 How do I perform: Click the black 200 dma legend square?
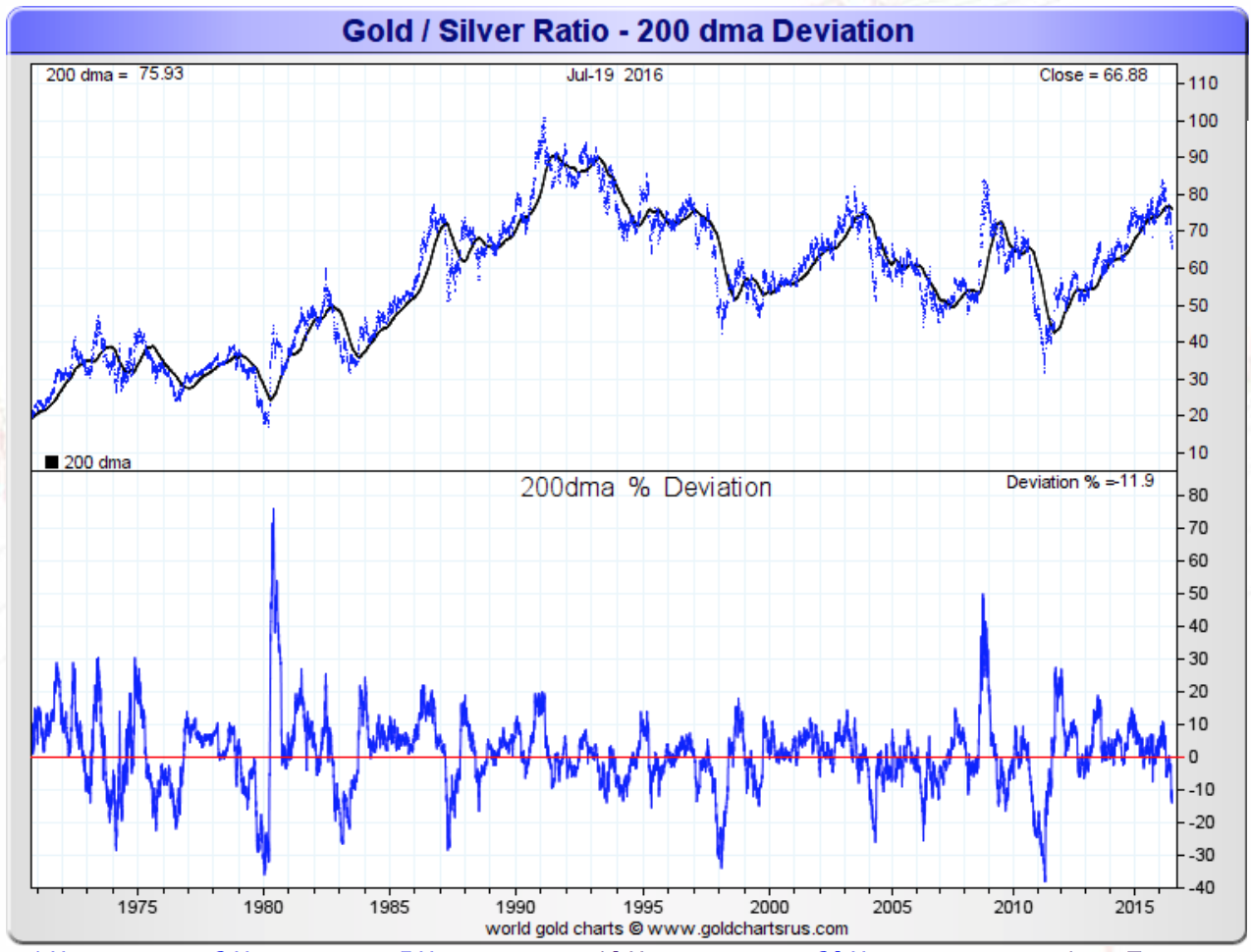52,462
